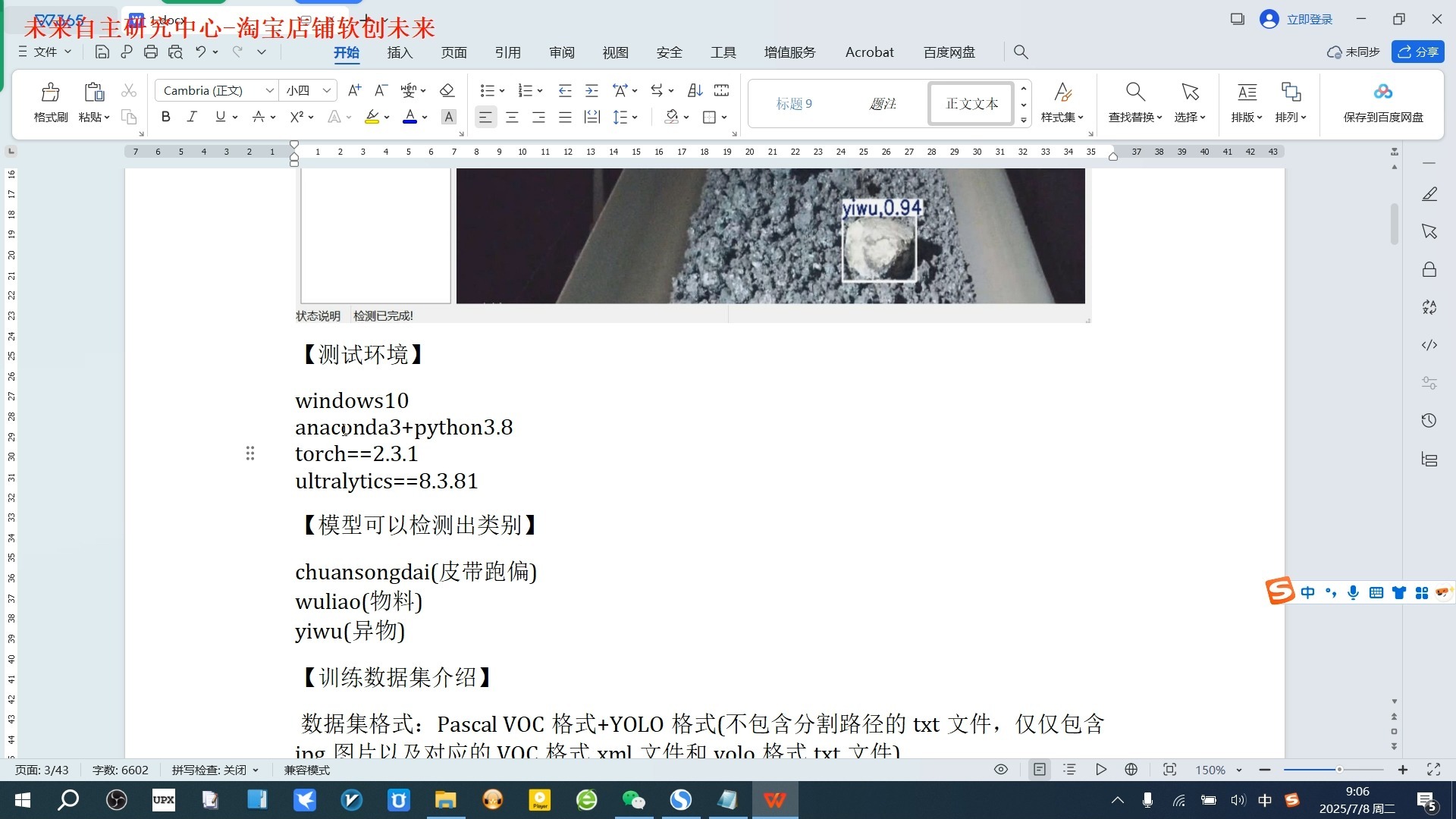Viewport: 1456px width, 819px height.
Task: Select the code view icon in right sidebar
Action: coord(1430,345)
